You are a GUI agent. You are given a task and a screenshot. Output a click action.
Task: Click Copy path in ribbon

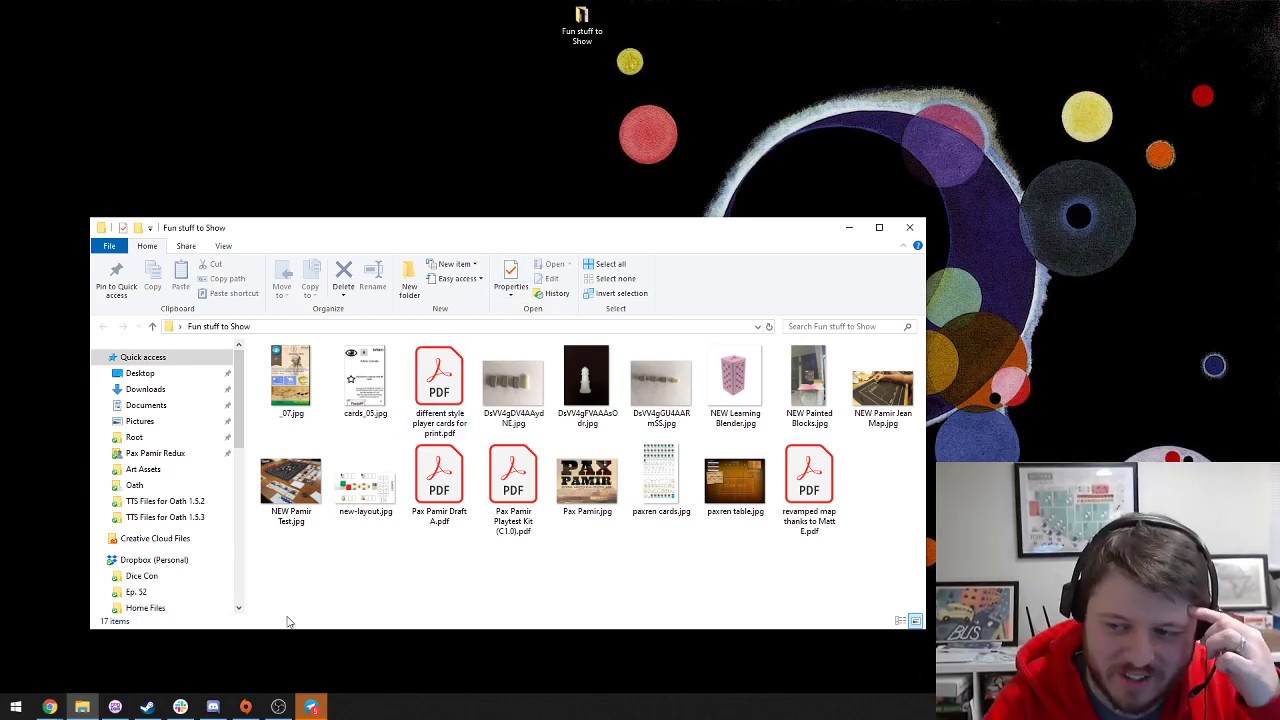point(221,279)
